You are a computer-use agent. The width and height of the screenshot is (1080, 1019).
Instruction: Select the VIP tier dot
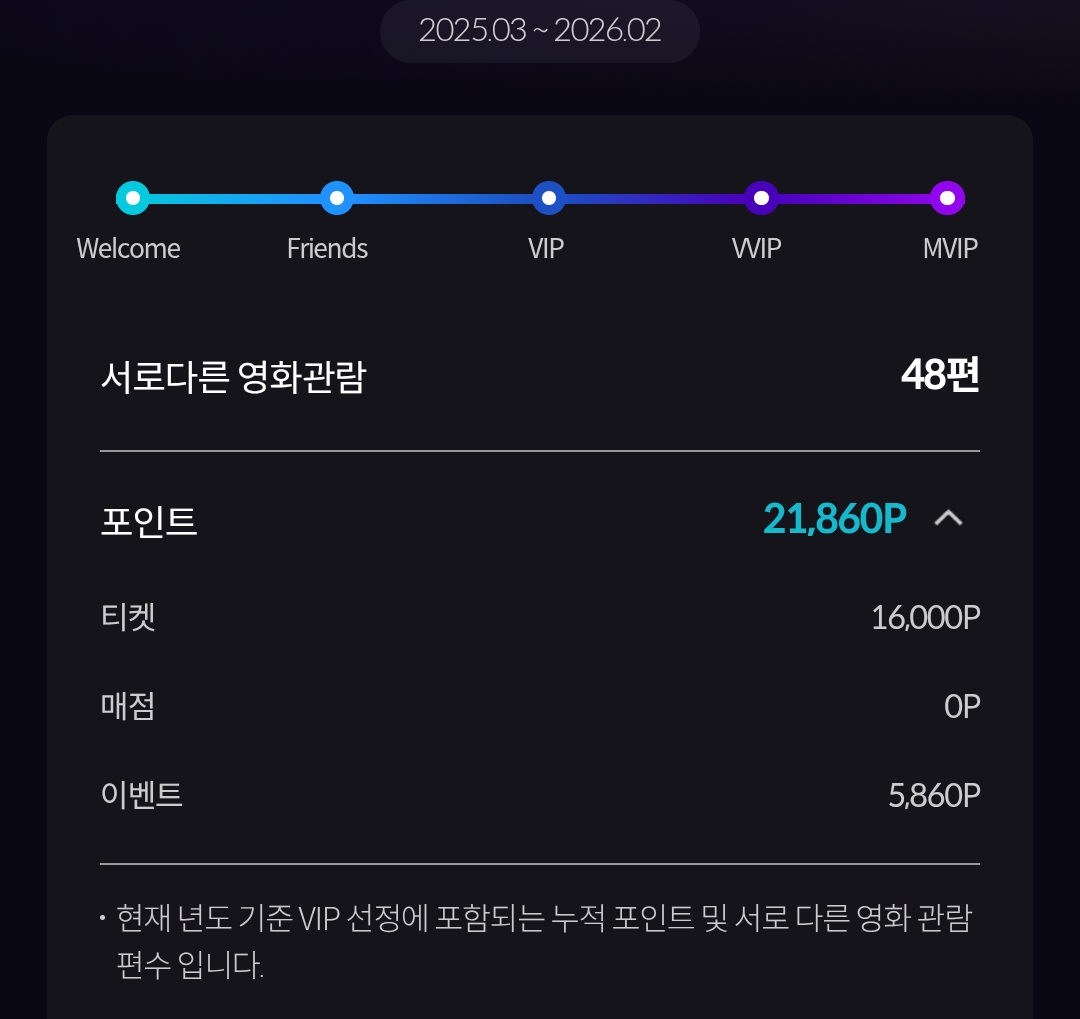click(549, 198)
